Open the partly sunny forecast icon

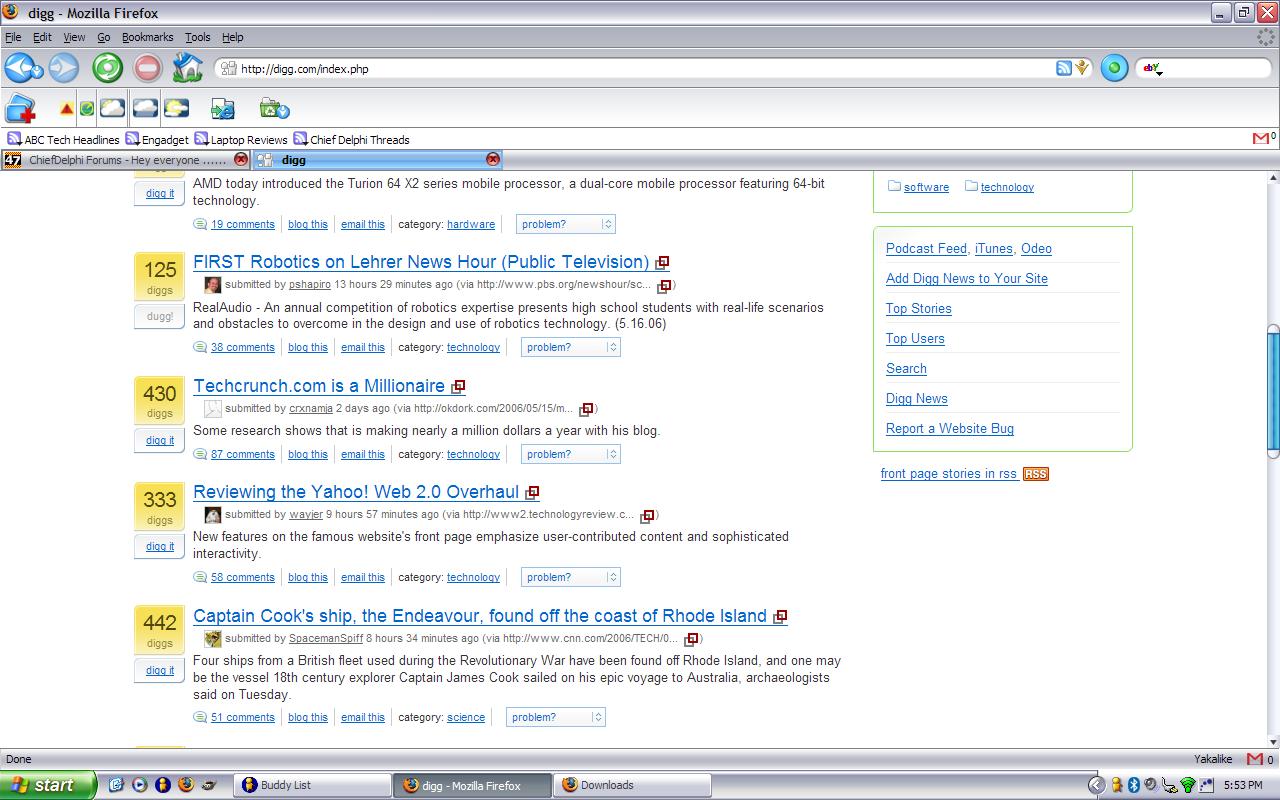[x=177, y=108]
